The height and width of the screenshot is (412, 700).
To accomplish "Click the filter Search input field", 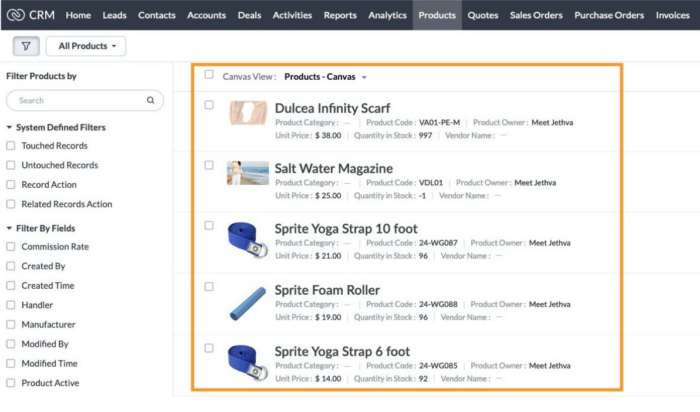I will [85, 100].
